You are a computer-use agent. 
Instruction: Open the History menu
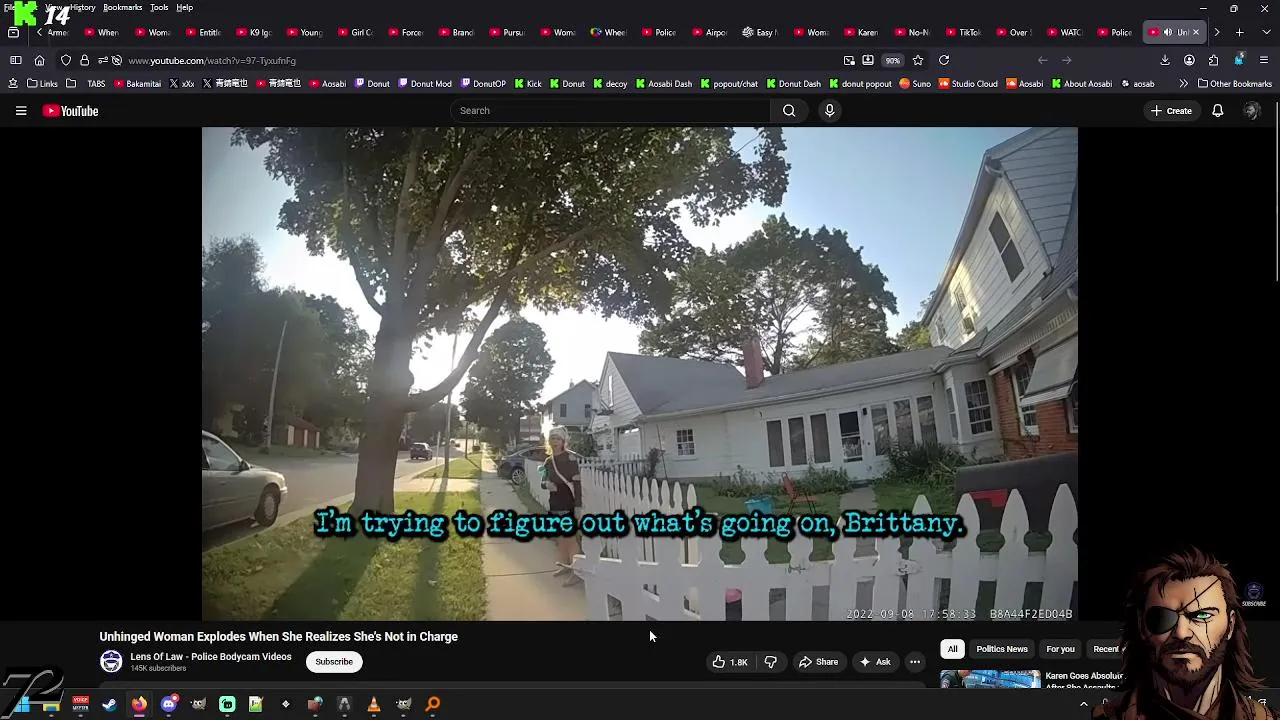[83, 7]
